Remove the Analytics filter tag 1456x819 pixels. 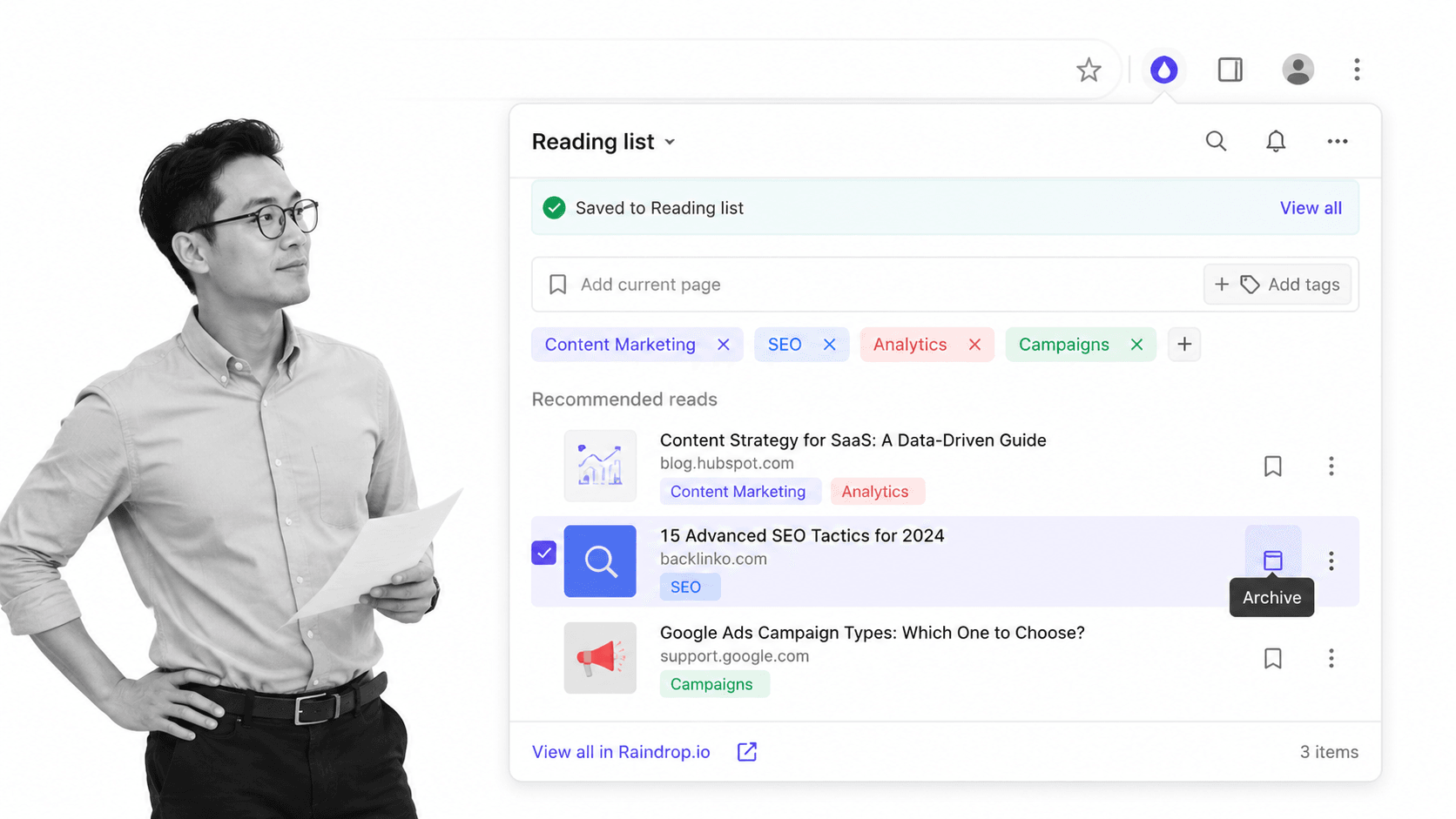point(974,345)
